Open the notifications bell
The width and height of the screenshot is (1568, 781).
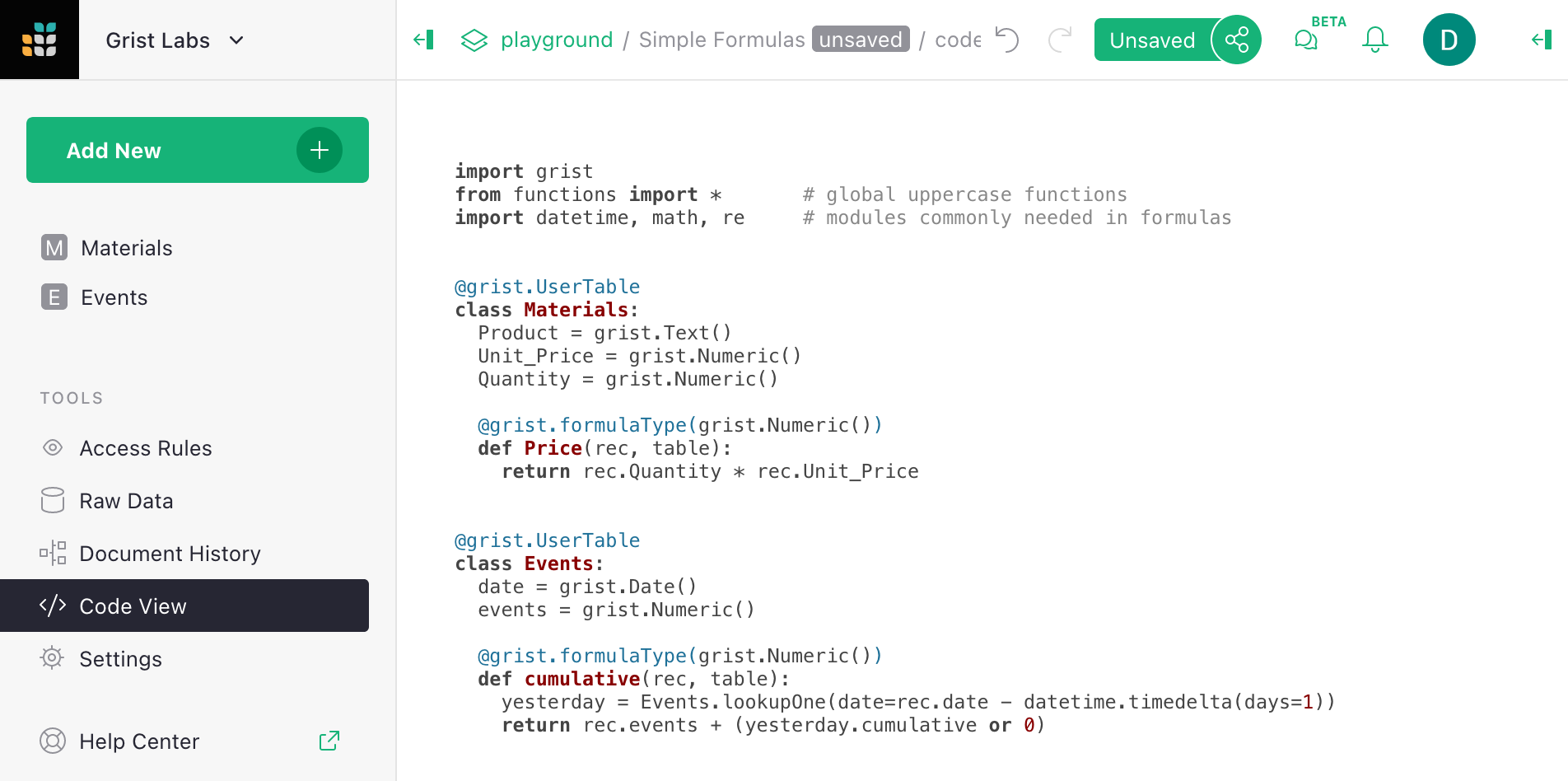[1374, 39]
